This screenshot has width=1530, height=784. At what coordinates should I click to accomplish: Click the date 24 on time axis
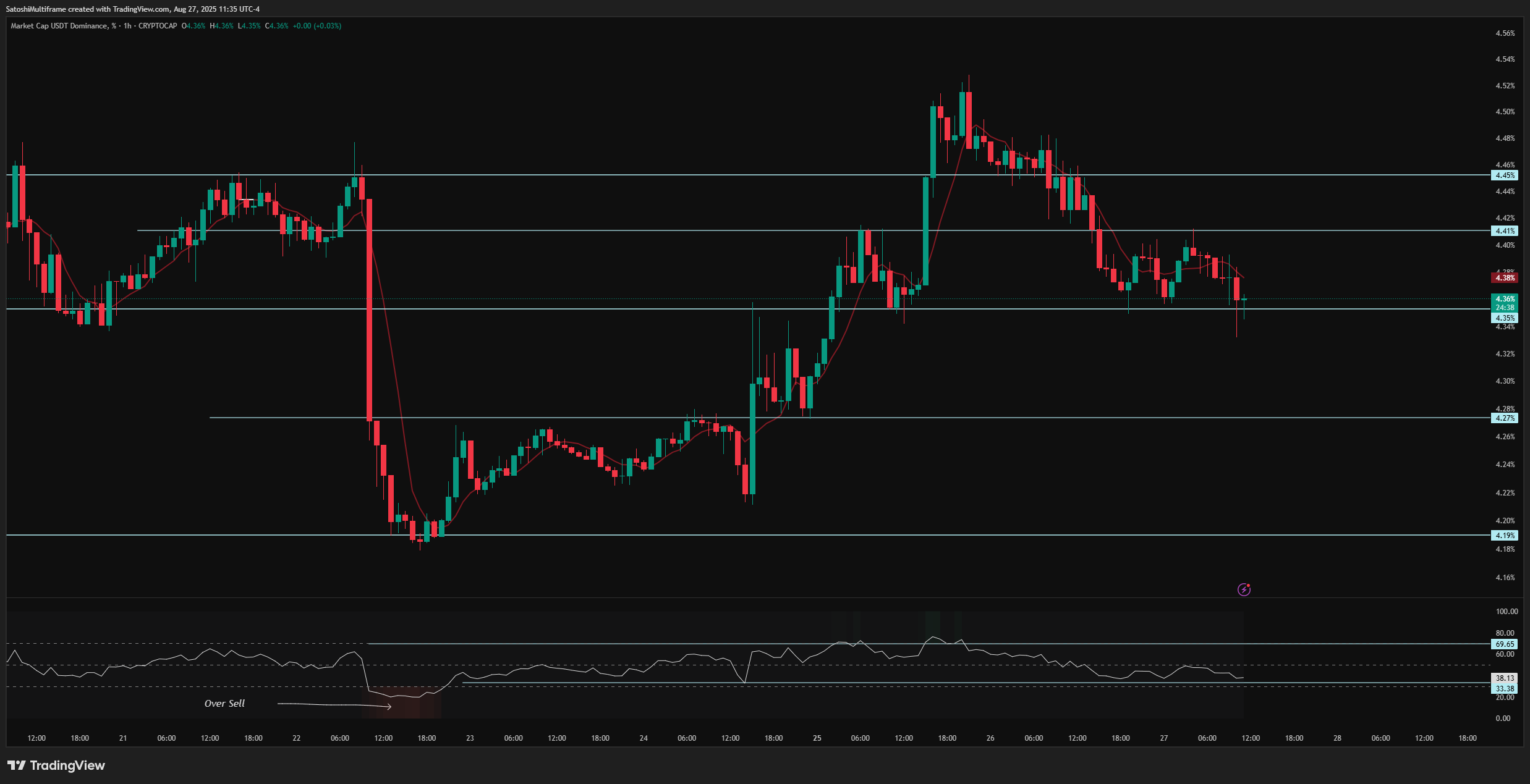click(x=644, y=738)
